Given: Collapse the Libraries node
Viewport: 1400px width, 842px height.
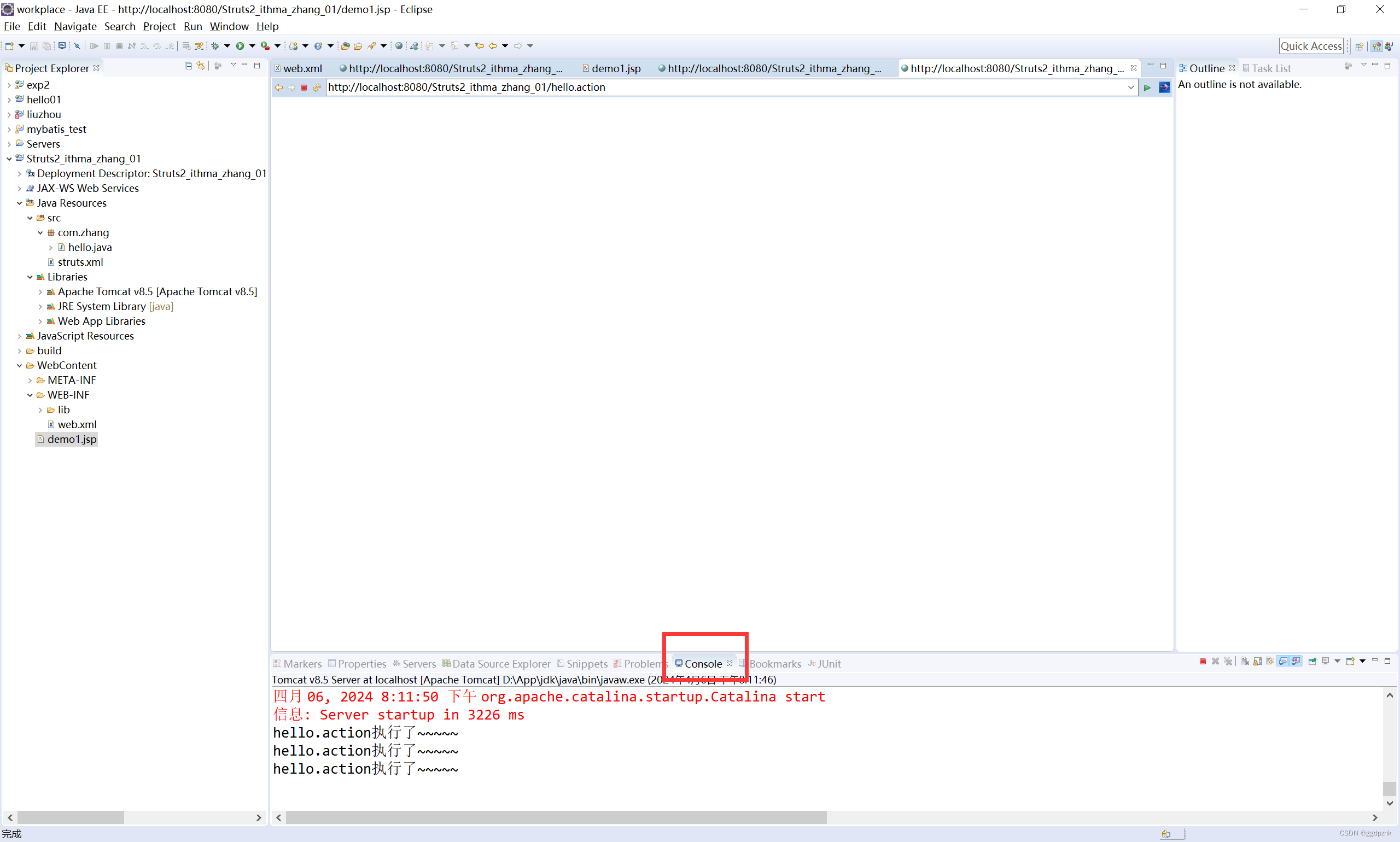Looking at the screenshot, I should pos(30,277).
